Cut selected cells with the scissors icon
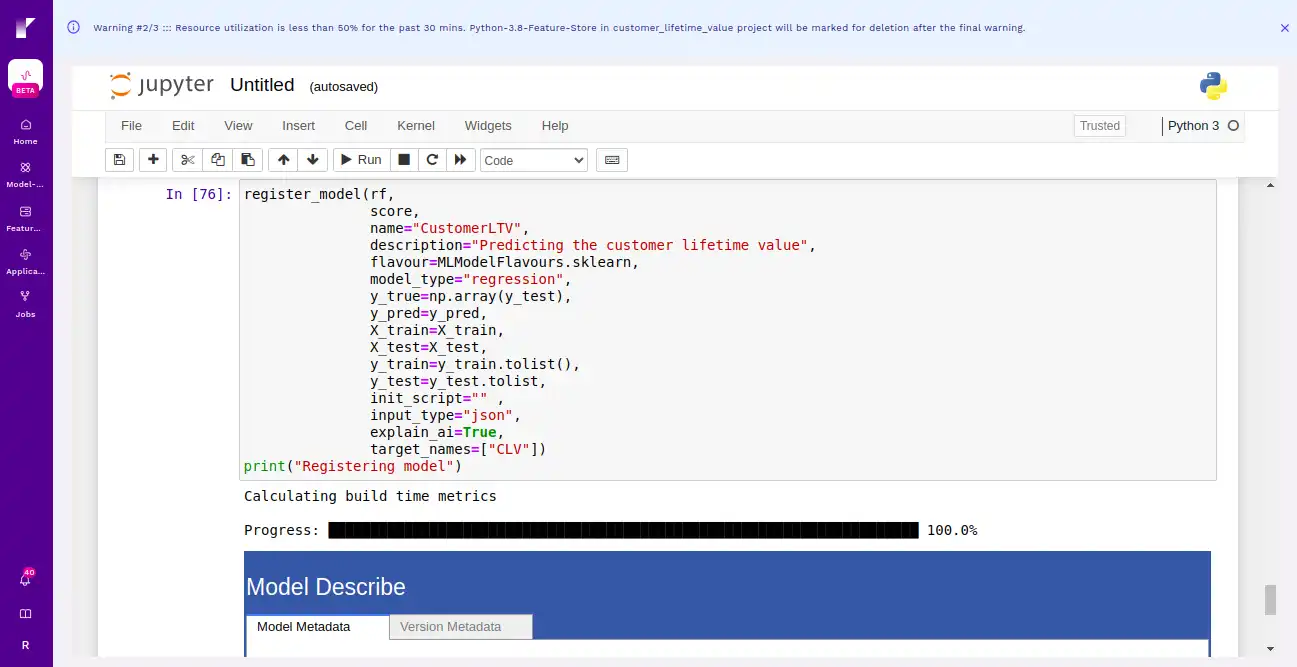Screen dimensions: 1297x667 click(187, 160)
